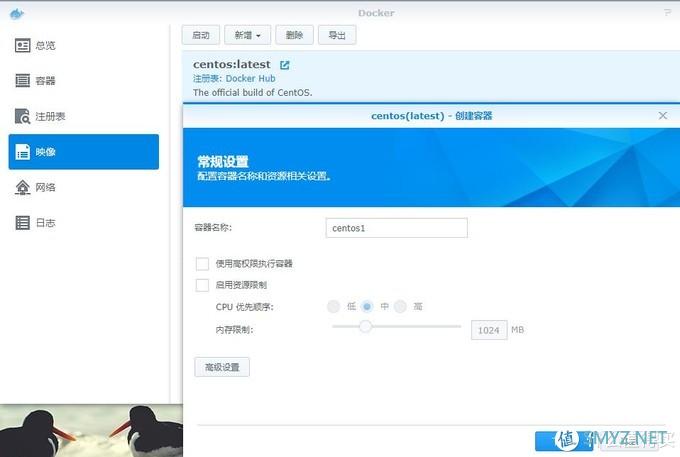Open the 注册表 registry icon in sidebar
Viewport: 680px width, 457px height.
click(x=23, y=116)
